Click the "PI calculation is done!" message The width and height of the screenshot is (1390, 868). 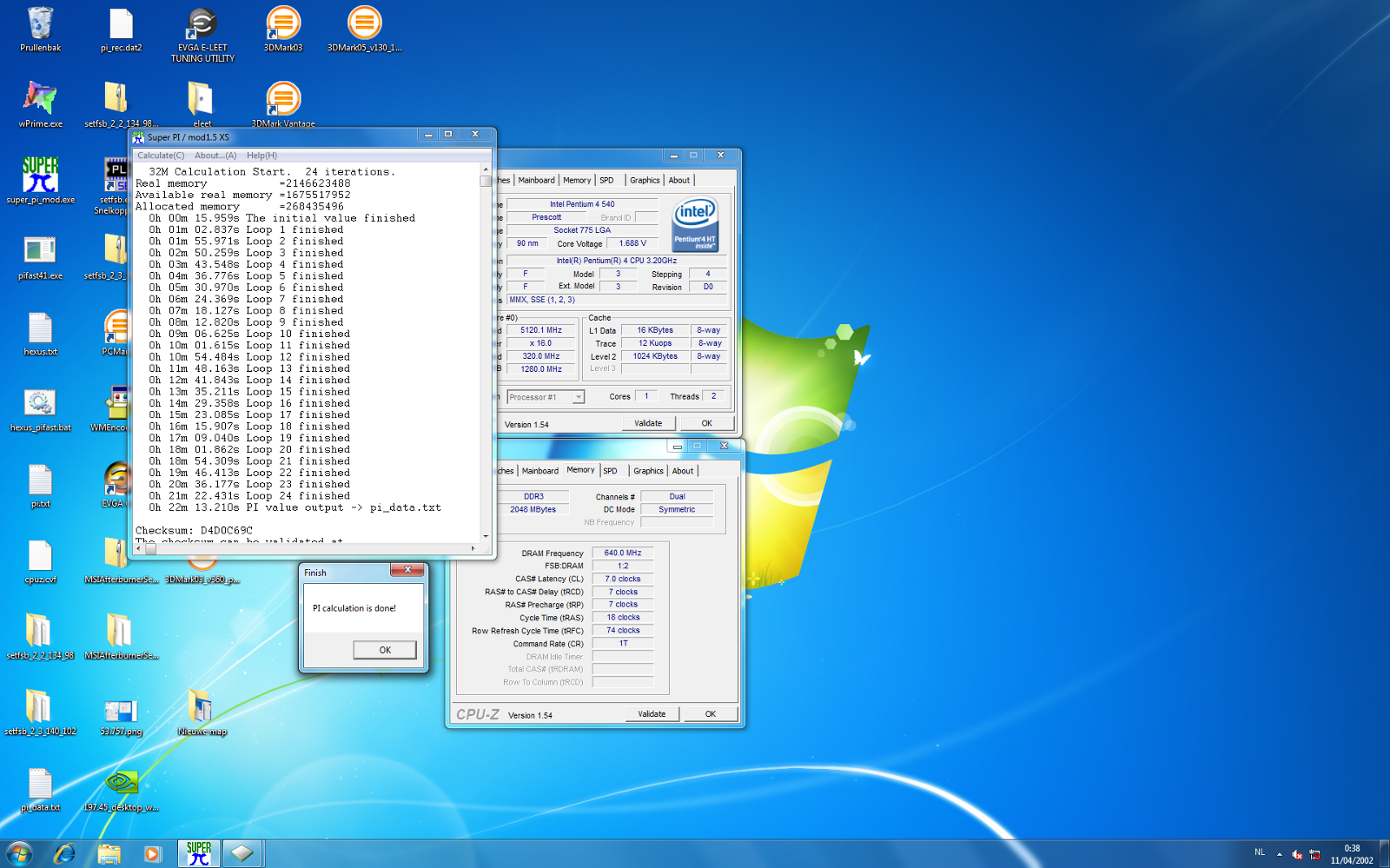[354, 608]
